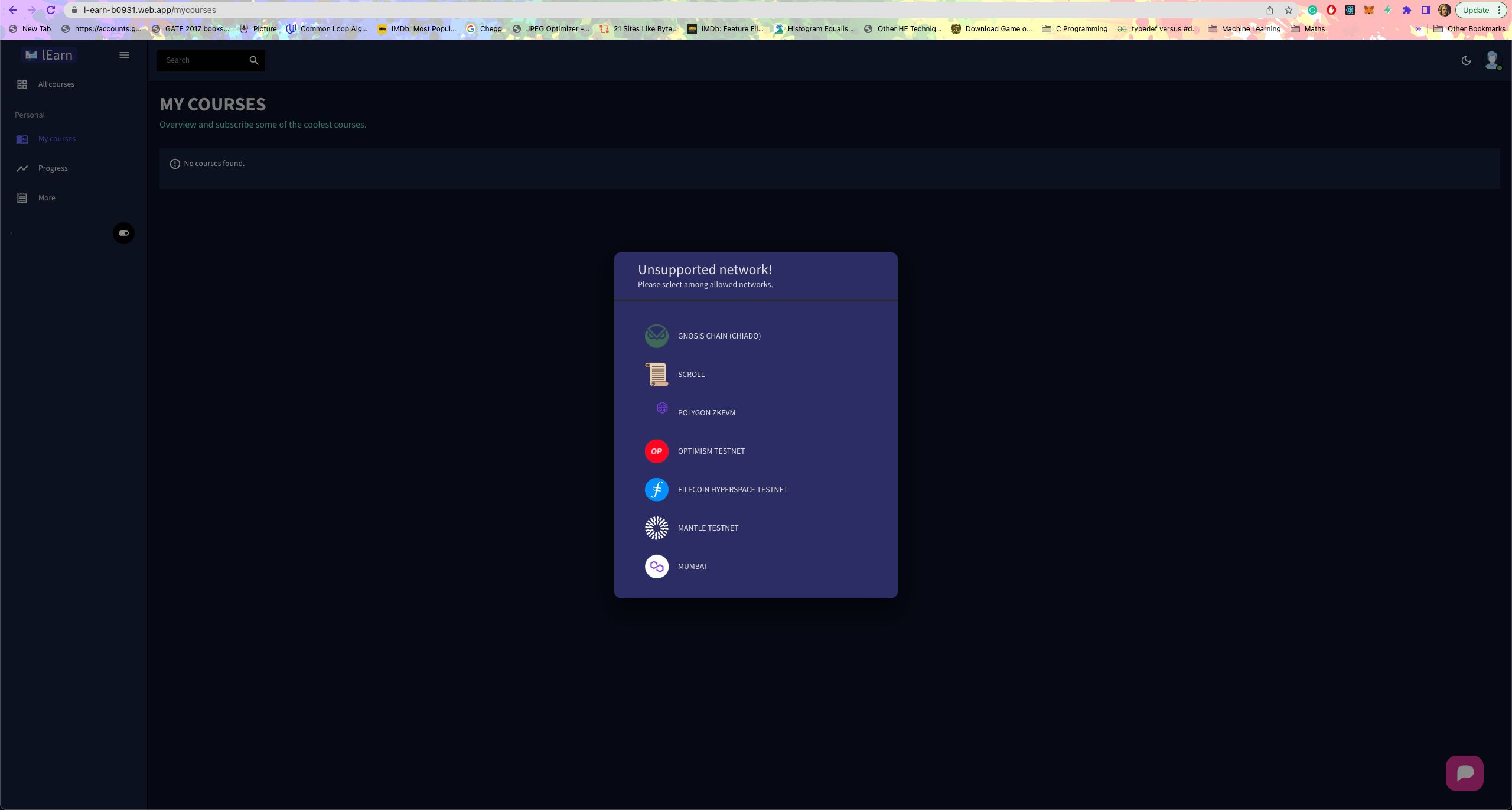Click POLYGON ZKEVM label

[x=706, y=412]
